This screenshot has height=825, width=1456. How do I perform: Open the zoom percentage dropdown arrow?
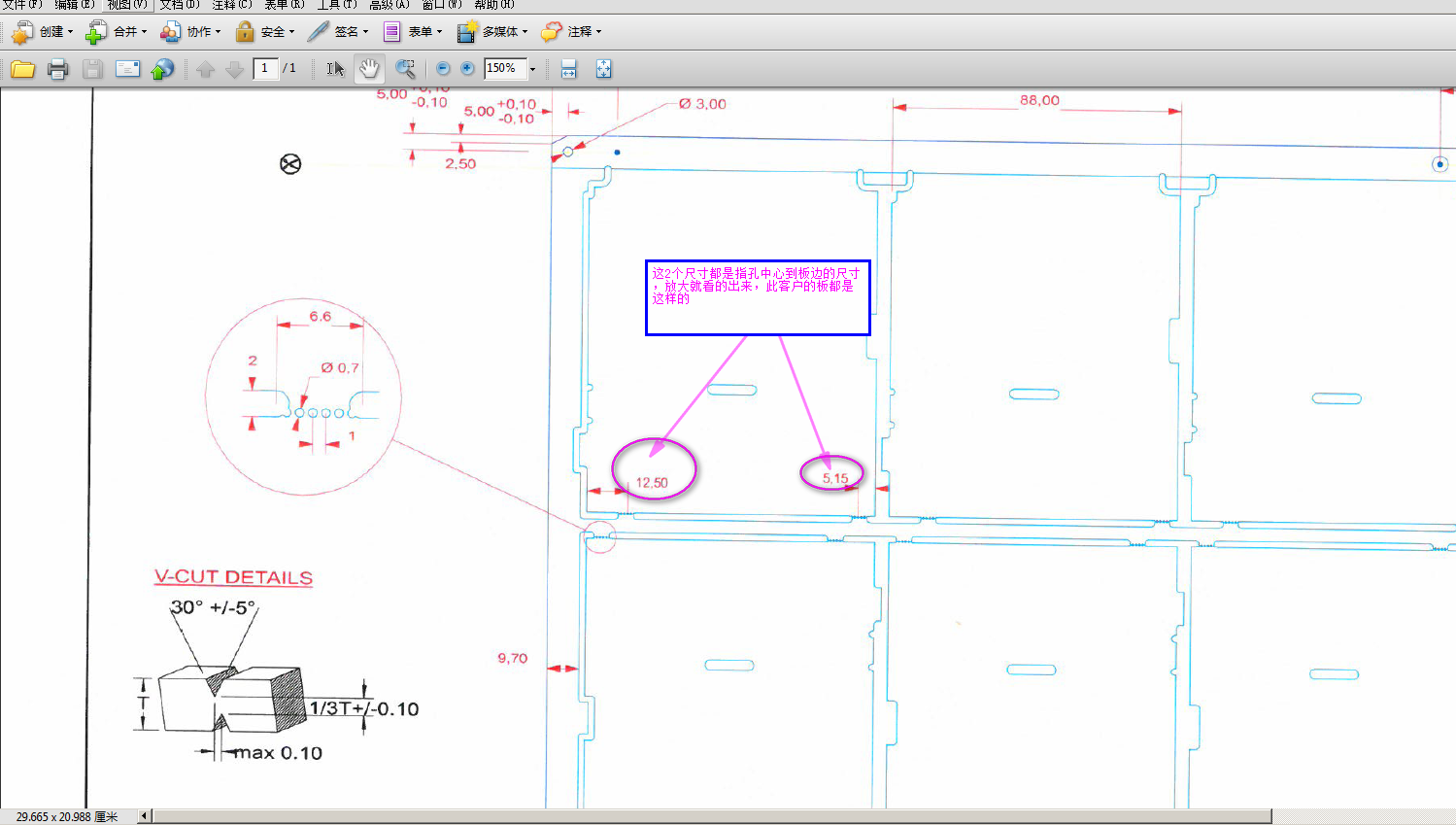point(532,69)
